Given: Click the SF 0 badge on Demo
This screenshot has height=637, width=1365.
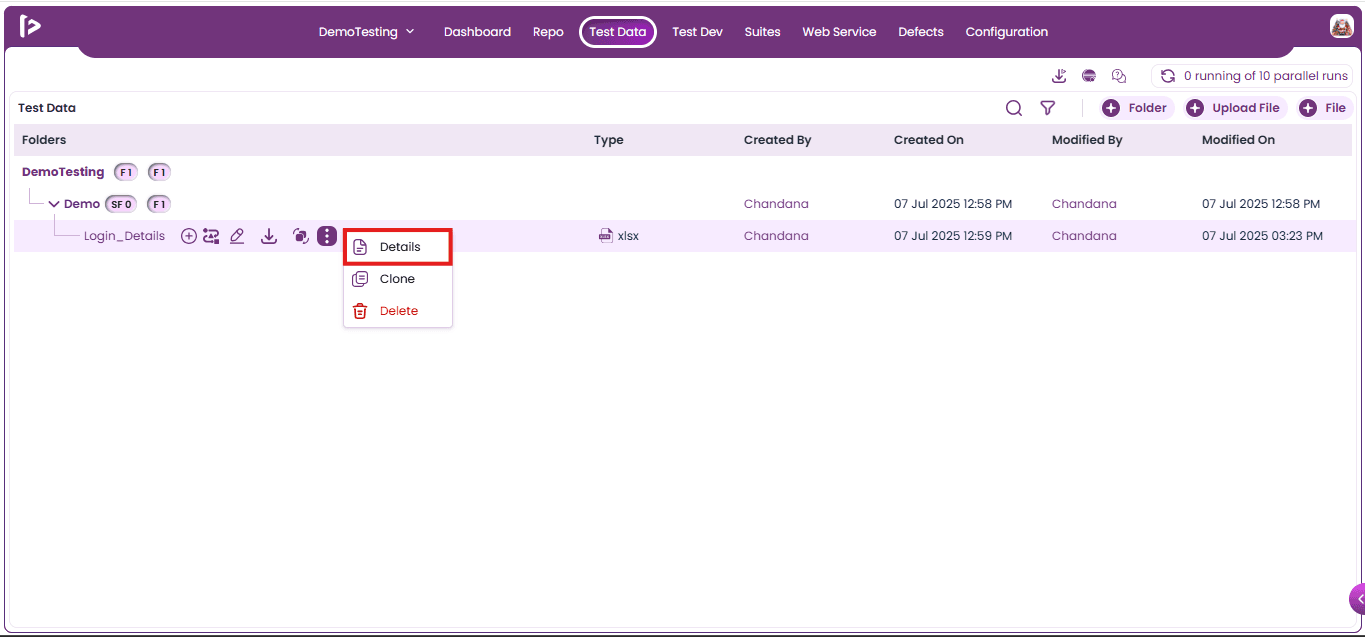Looking at the screenshot, I should 121,204.
